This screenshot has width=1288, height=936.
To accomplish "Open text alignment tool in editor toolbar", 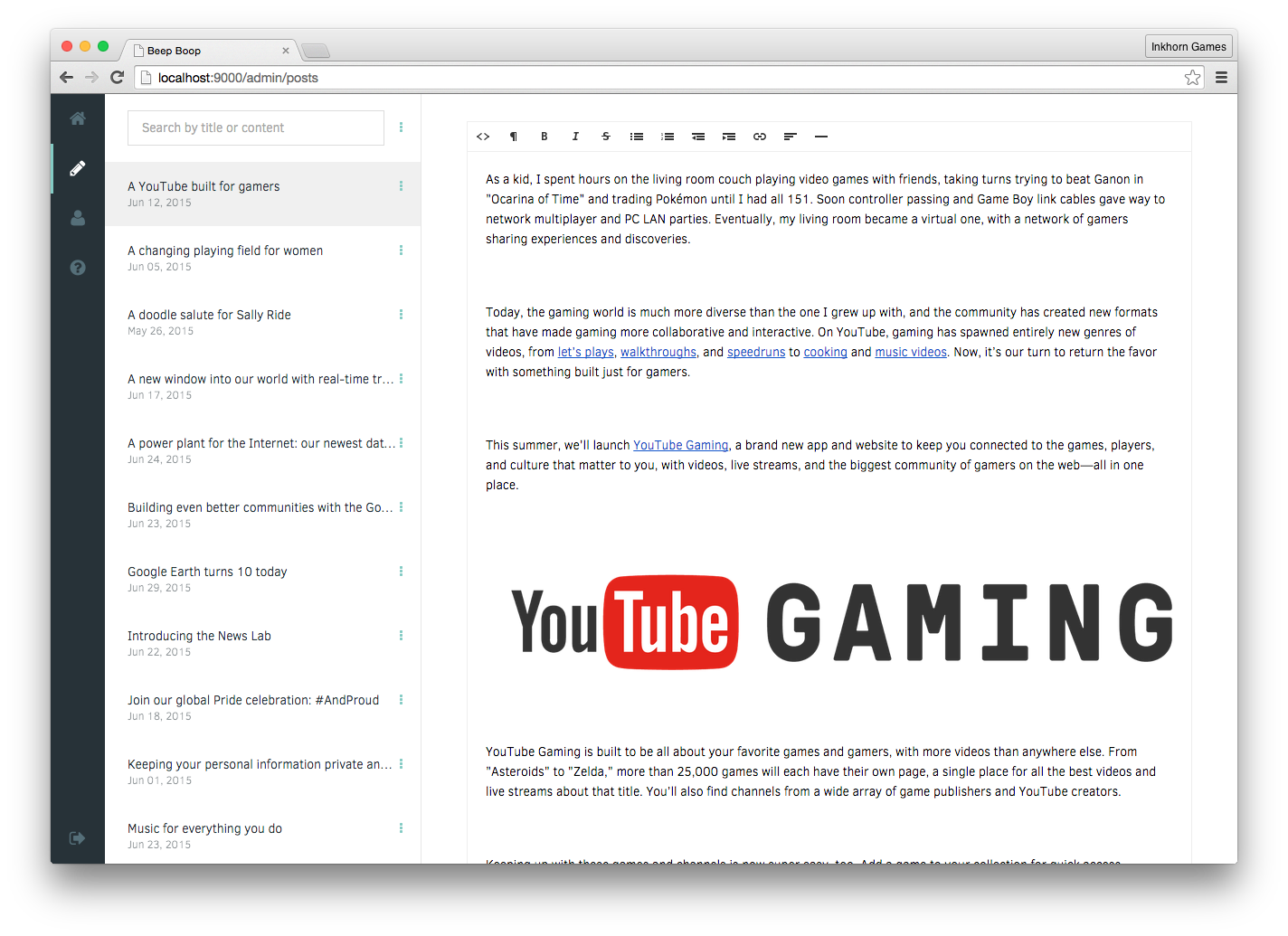I will [791, 137].
